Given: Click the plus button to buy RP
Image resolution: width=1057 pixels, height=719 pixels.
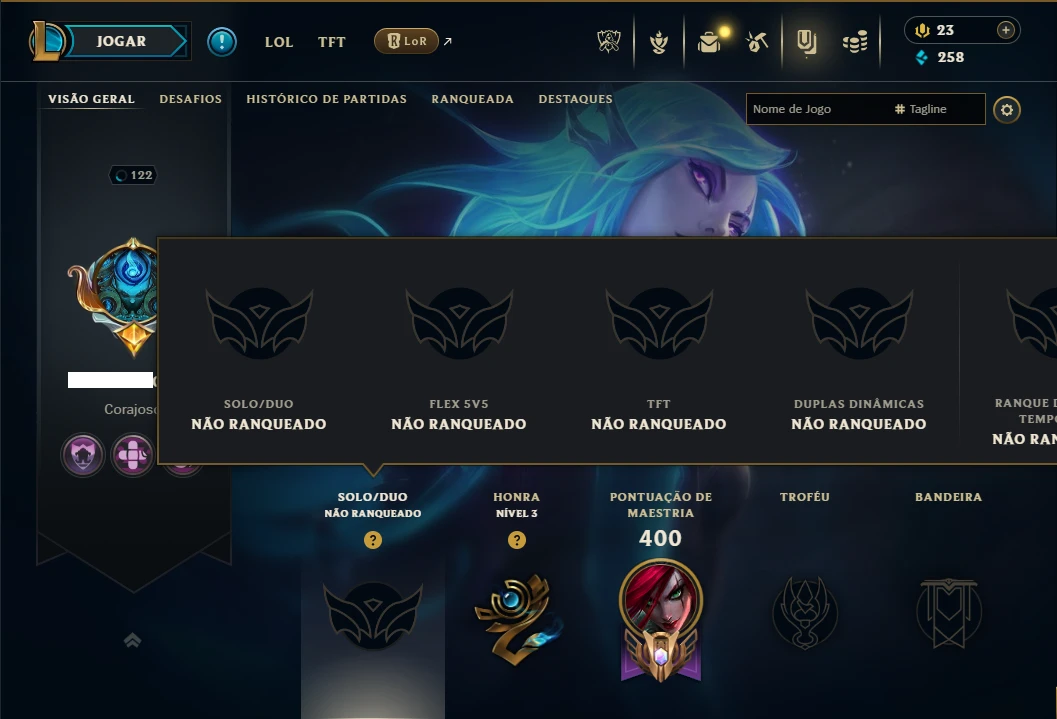Looking at the screenshot, I should [x=1005, y=30].
